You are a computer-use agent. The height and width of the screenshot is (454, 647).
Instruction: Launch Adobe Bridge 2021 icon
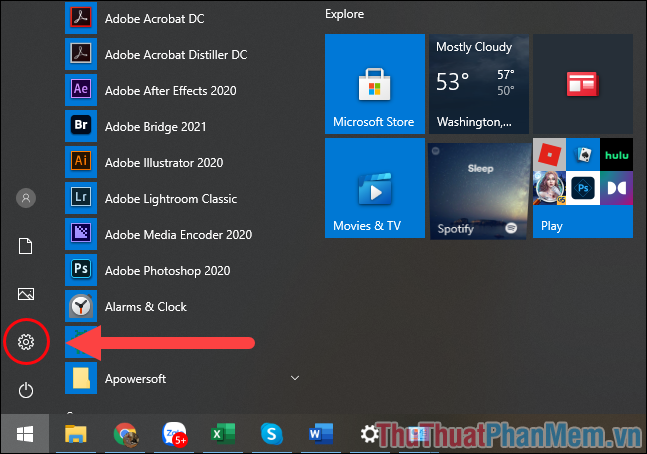(x=81, y=125)
